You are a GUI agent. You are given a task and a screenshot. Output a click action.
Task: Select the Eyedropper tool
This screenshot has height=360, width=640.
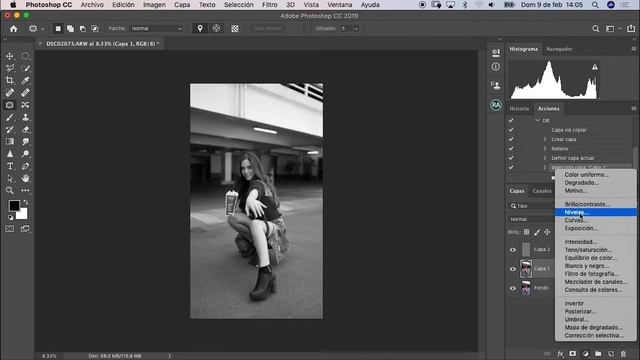point(25,80)
